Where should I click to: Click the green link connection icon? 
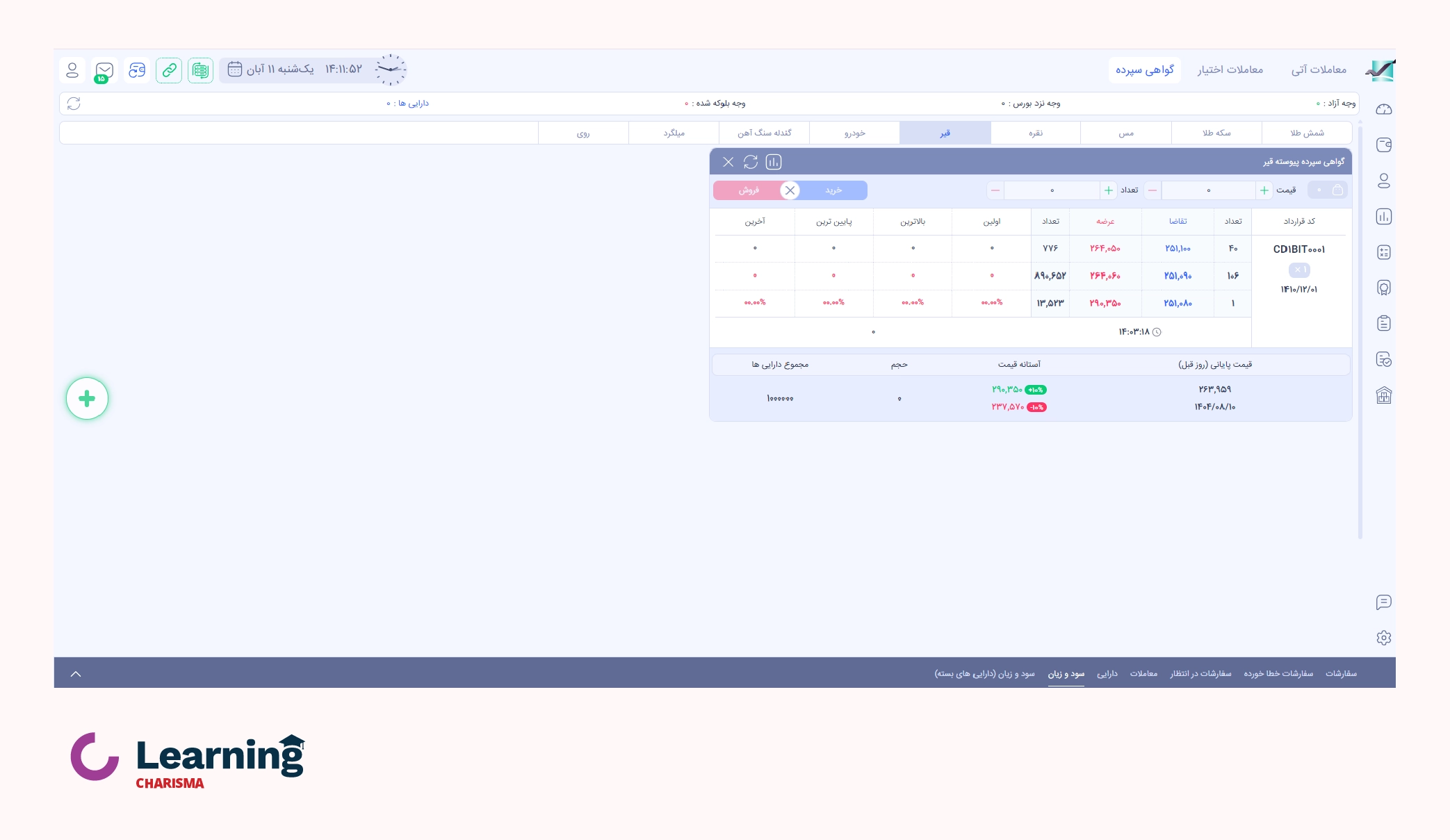coord(169,70)
